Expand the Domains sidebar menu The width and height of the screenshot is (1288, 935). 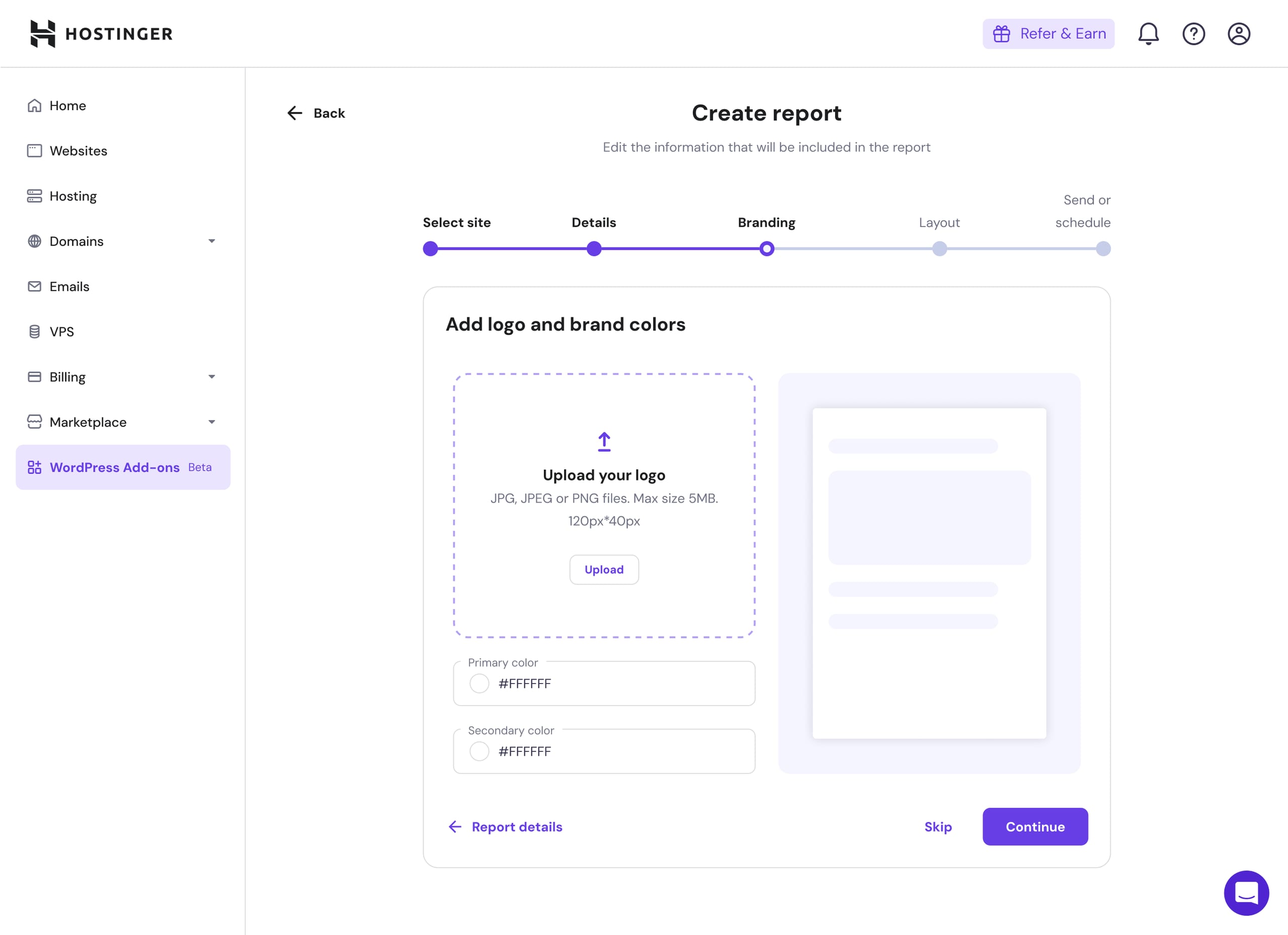(211, 241)
